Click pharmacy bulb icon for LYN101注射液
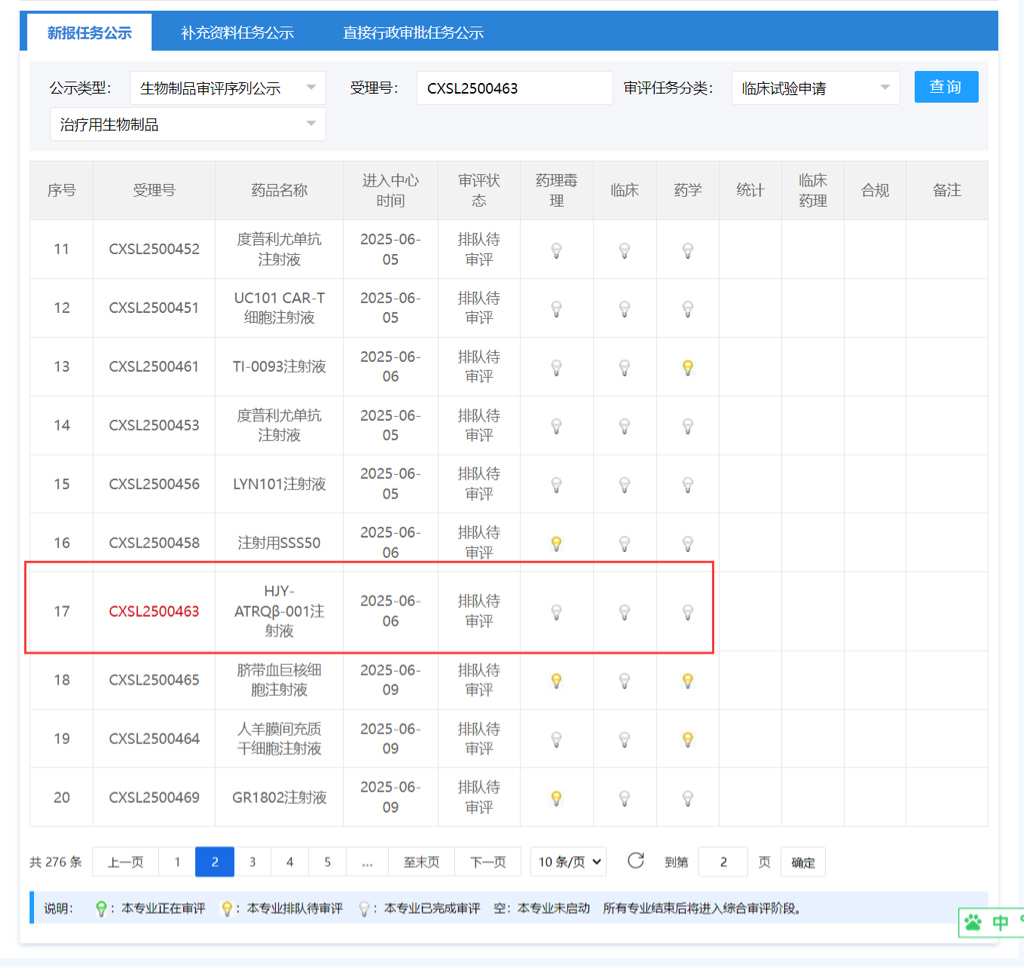 pos(688,485)
